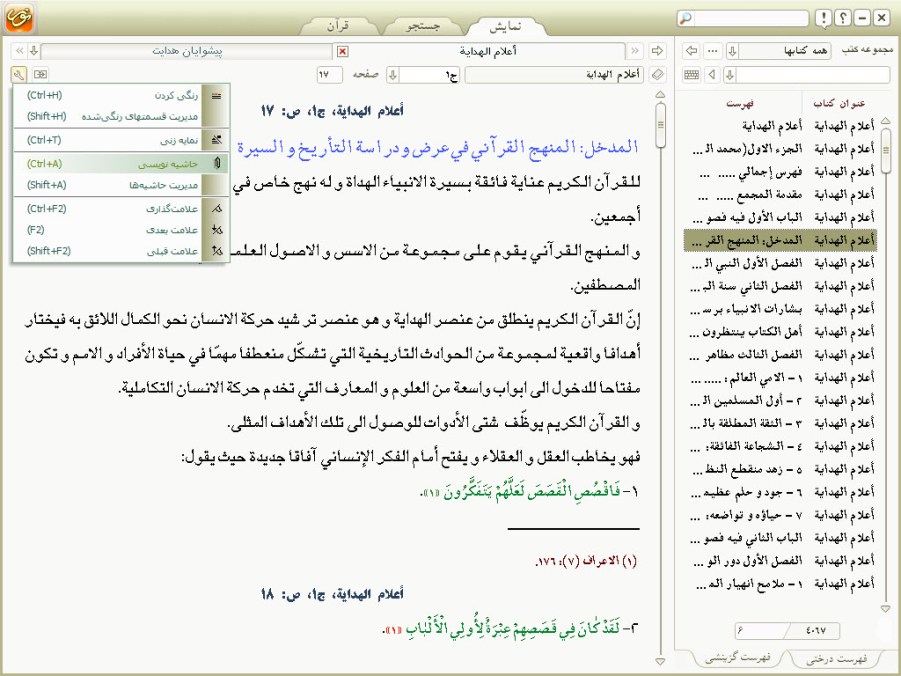Image resolution: width=901 pixels, height=676 pixels.
Task: Open the on-screen keyboard icon
Action: (x=692, y=74)
